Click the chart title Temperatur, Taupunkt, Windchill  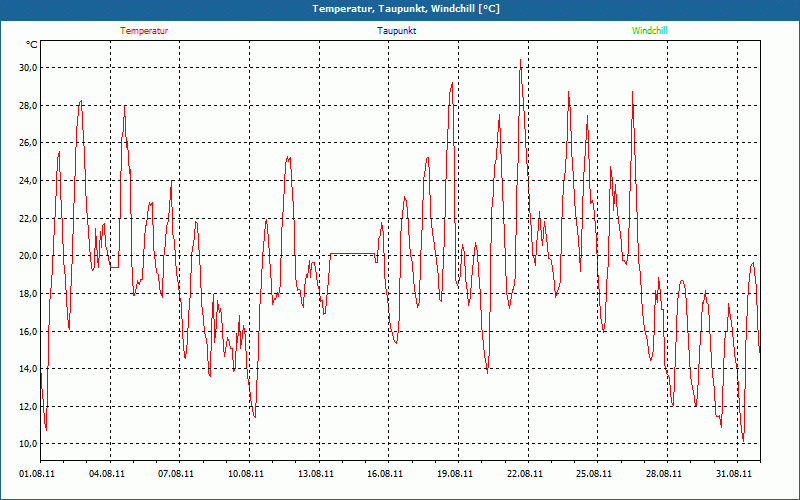click(406, 9)
